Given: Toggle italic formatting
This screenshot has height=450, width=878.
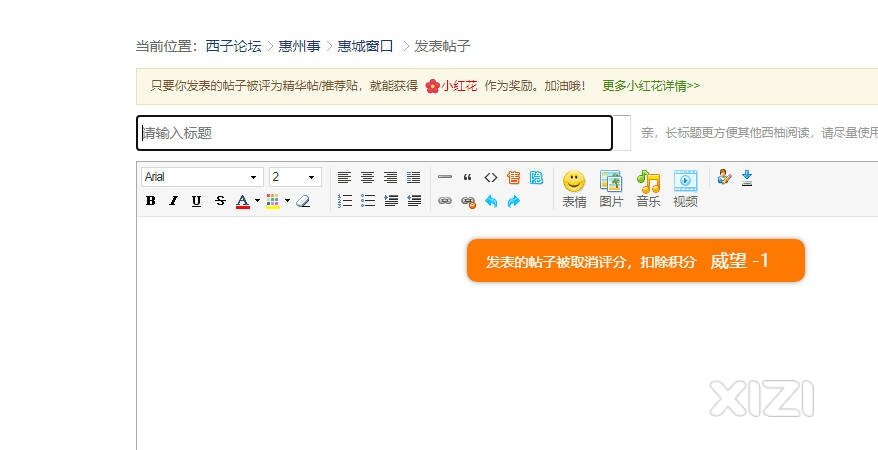Looking at the screenshot, I should click(174, 200).
